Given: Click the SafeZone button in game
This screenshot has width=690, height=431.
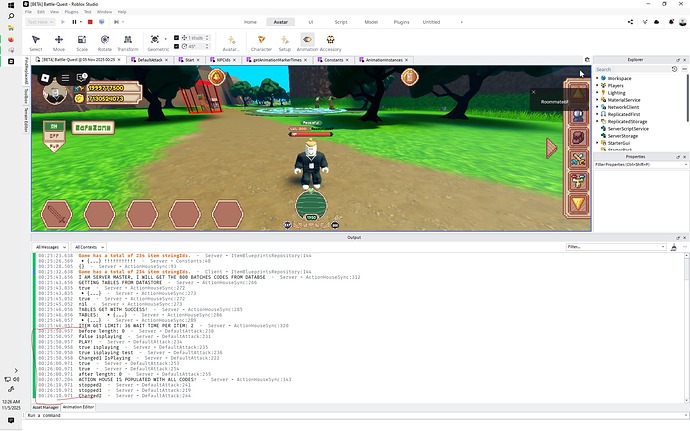Looking at the screenshot, I should point(93,128).
